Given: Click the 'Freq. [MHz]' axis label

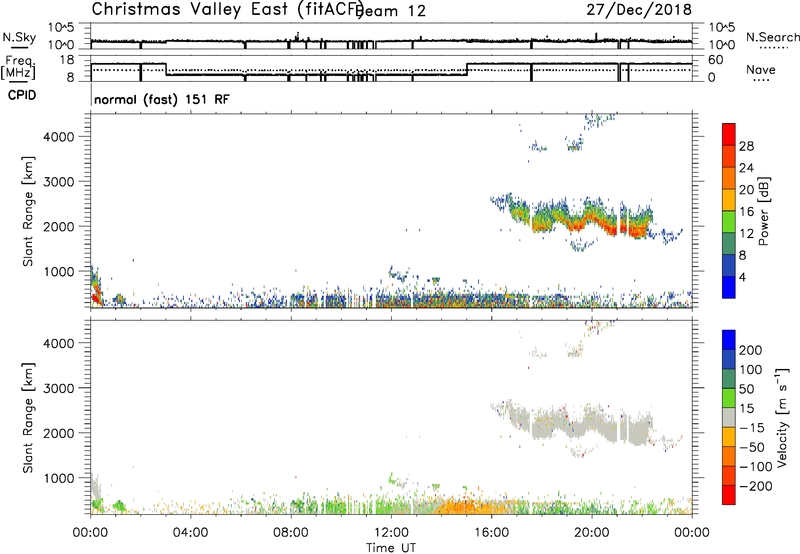Looking at the screenshot, I should [18, 68].
